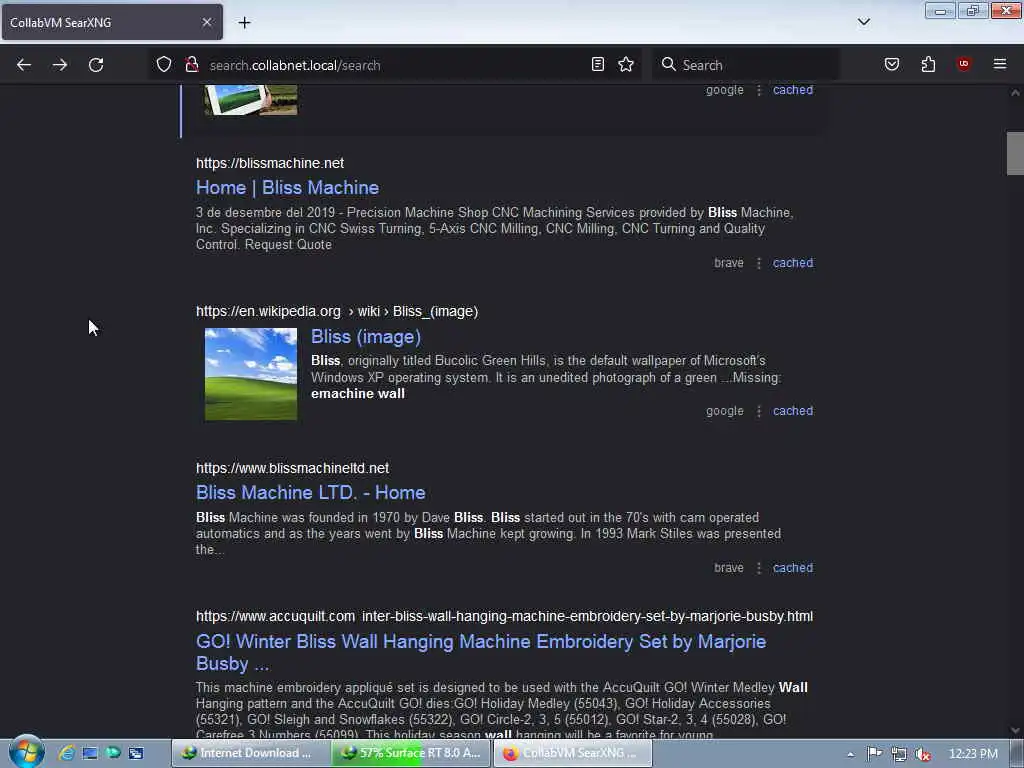
Task: Launch Internet Explorer from the taskbar
Action: click(x=66, y=753)
